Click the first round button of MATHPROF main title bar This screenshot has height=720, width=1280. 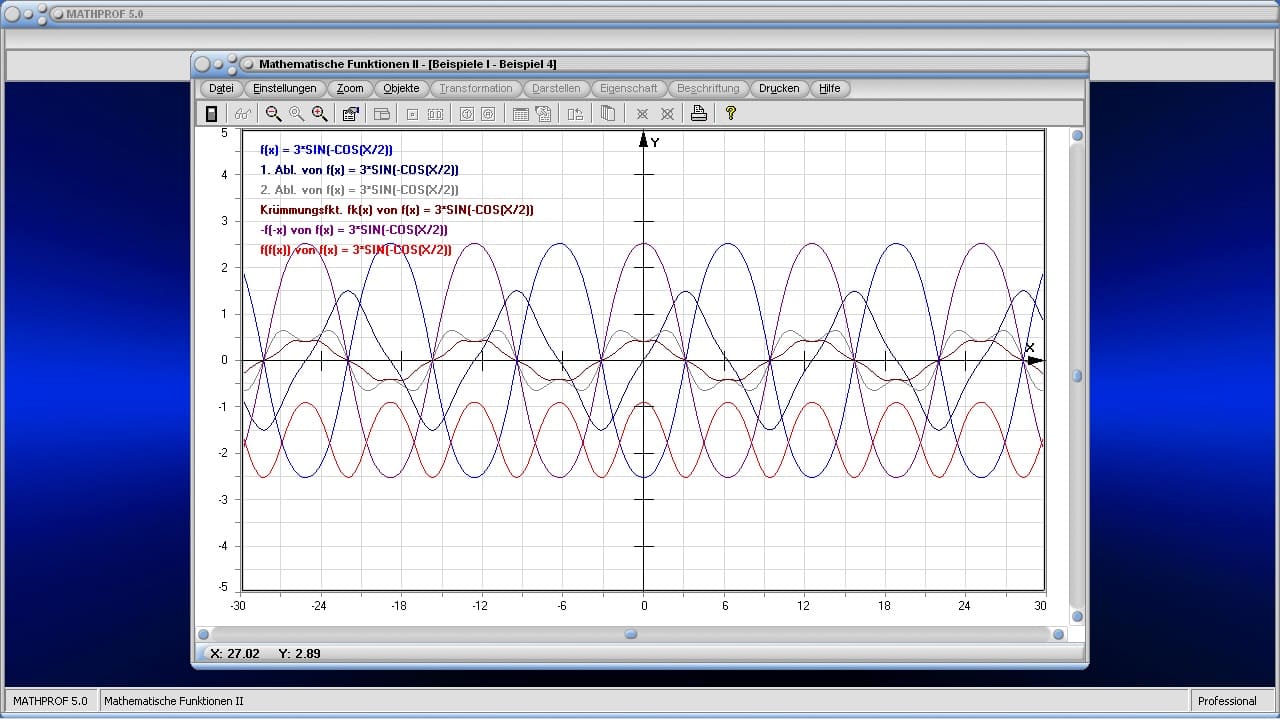click(13, 14)
